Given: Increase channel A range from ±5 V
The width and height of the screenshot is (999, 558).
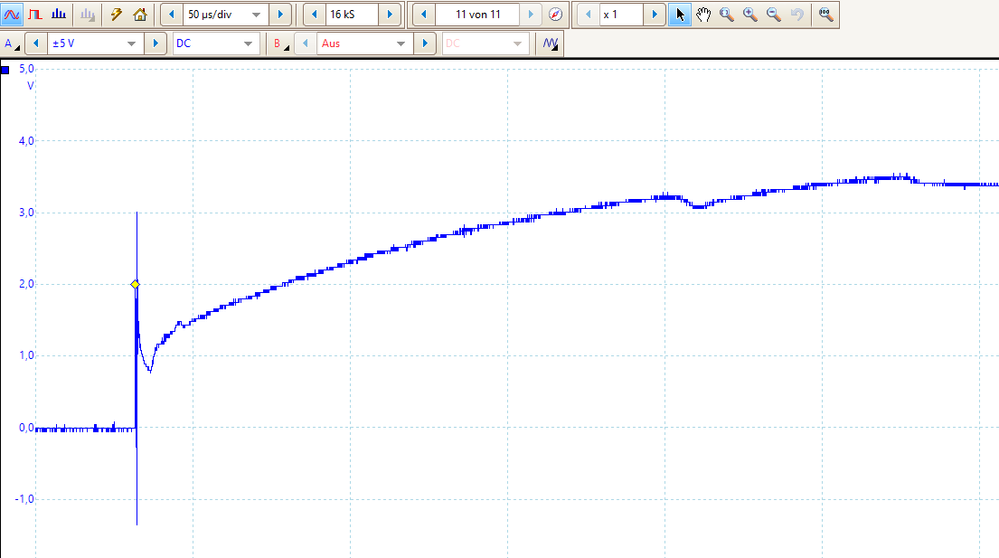Looking at the screenshot, I should click(155, 43).
